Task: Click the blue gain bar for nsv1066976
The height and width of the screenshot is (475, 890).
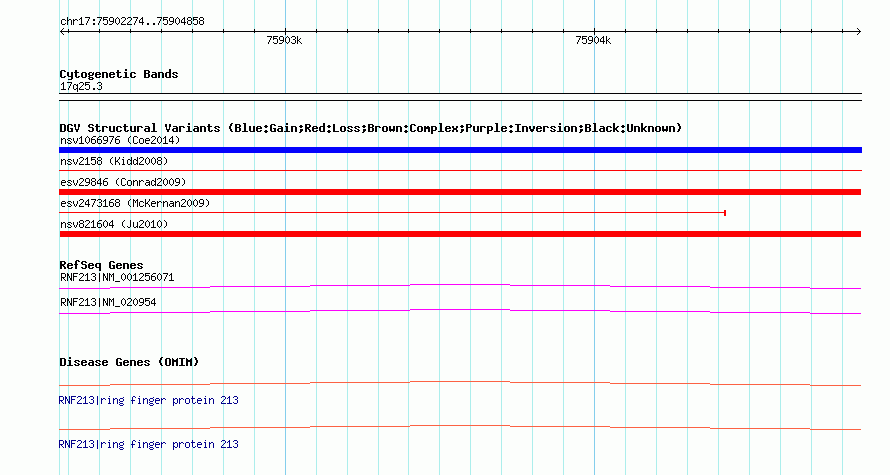Action: tap(460, 150)
